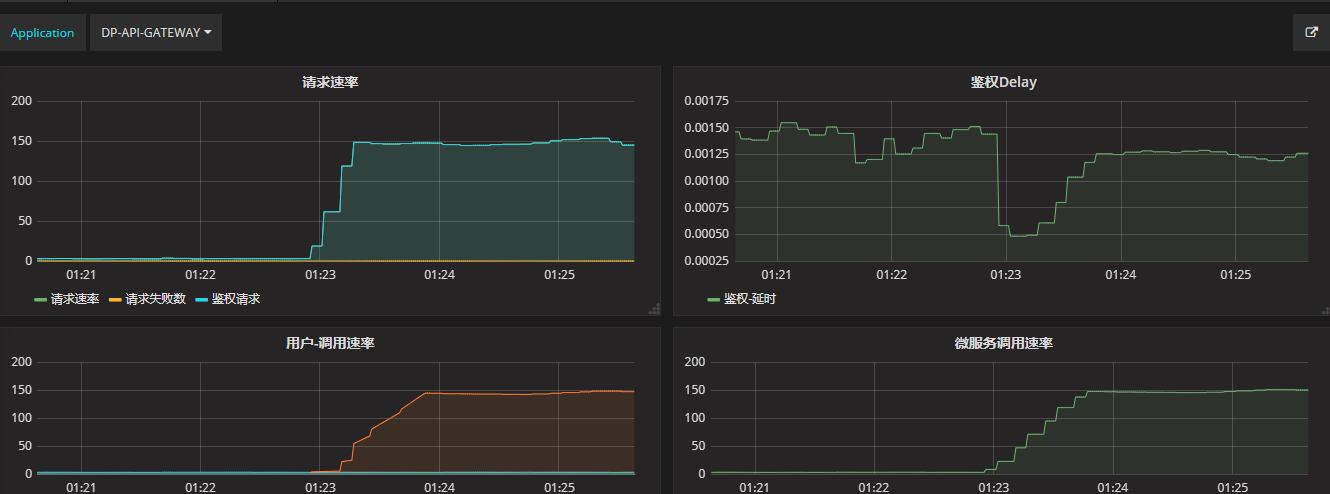The height and width of the screenshot is (494, 1330).
Task: Open the DP-API-GATEWAY application dropdown
Action: [156, 33]
